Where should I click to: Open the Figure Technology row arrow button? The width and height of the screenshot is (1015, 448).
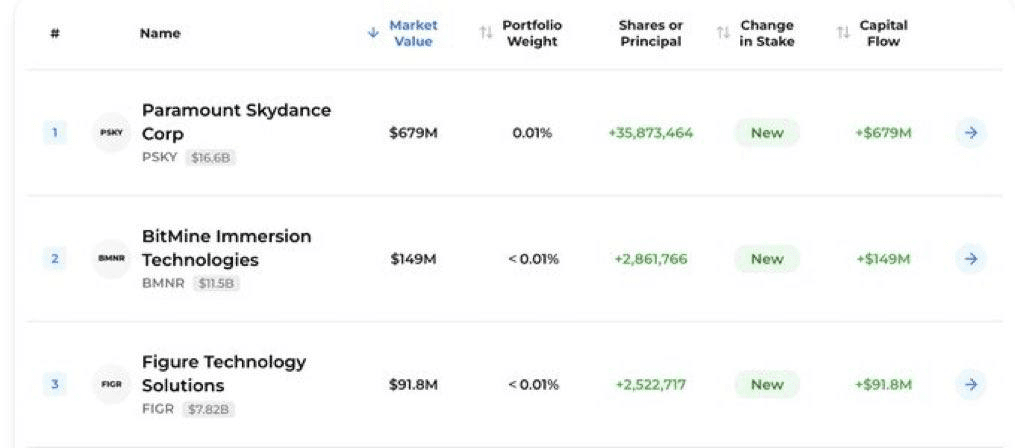click(970, 384)
